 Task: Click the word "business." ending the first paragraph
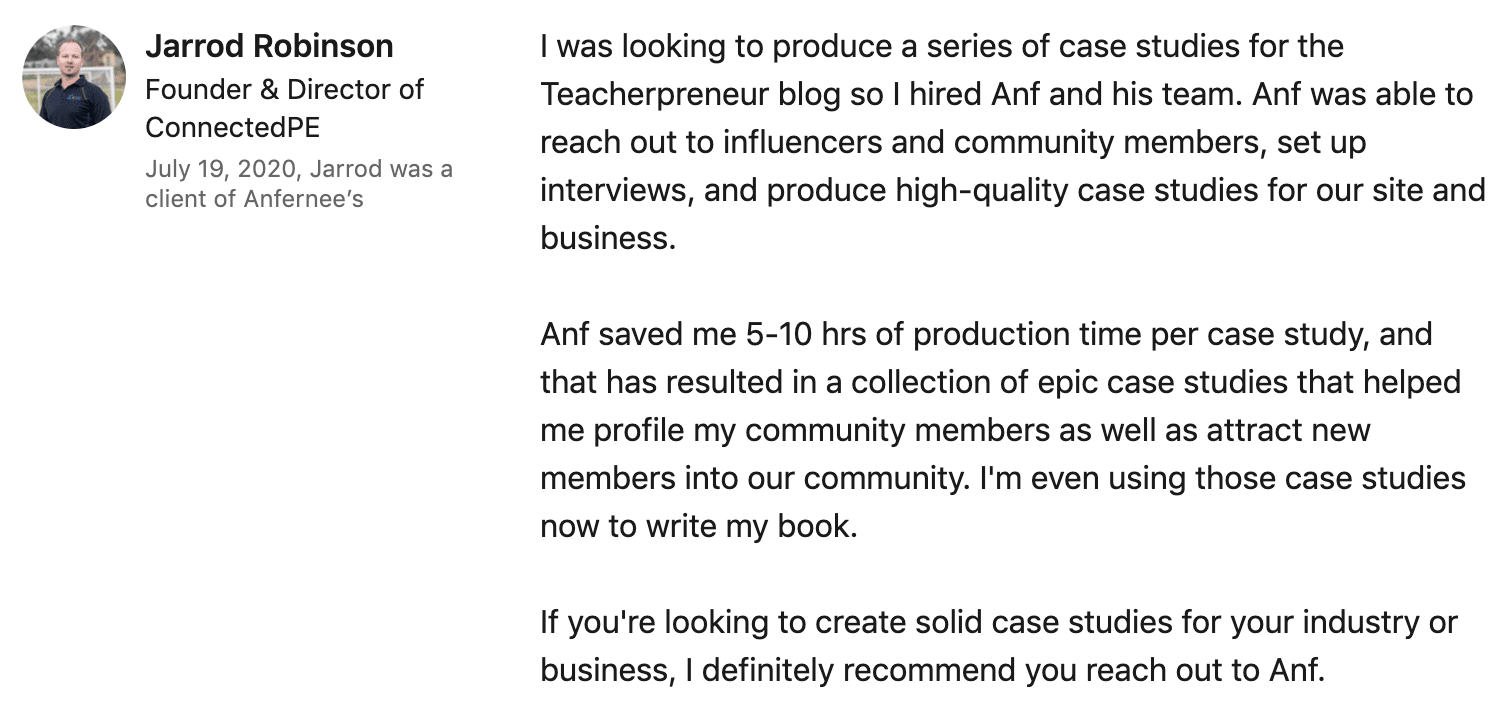[608, 238]
